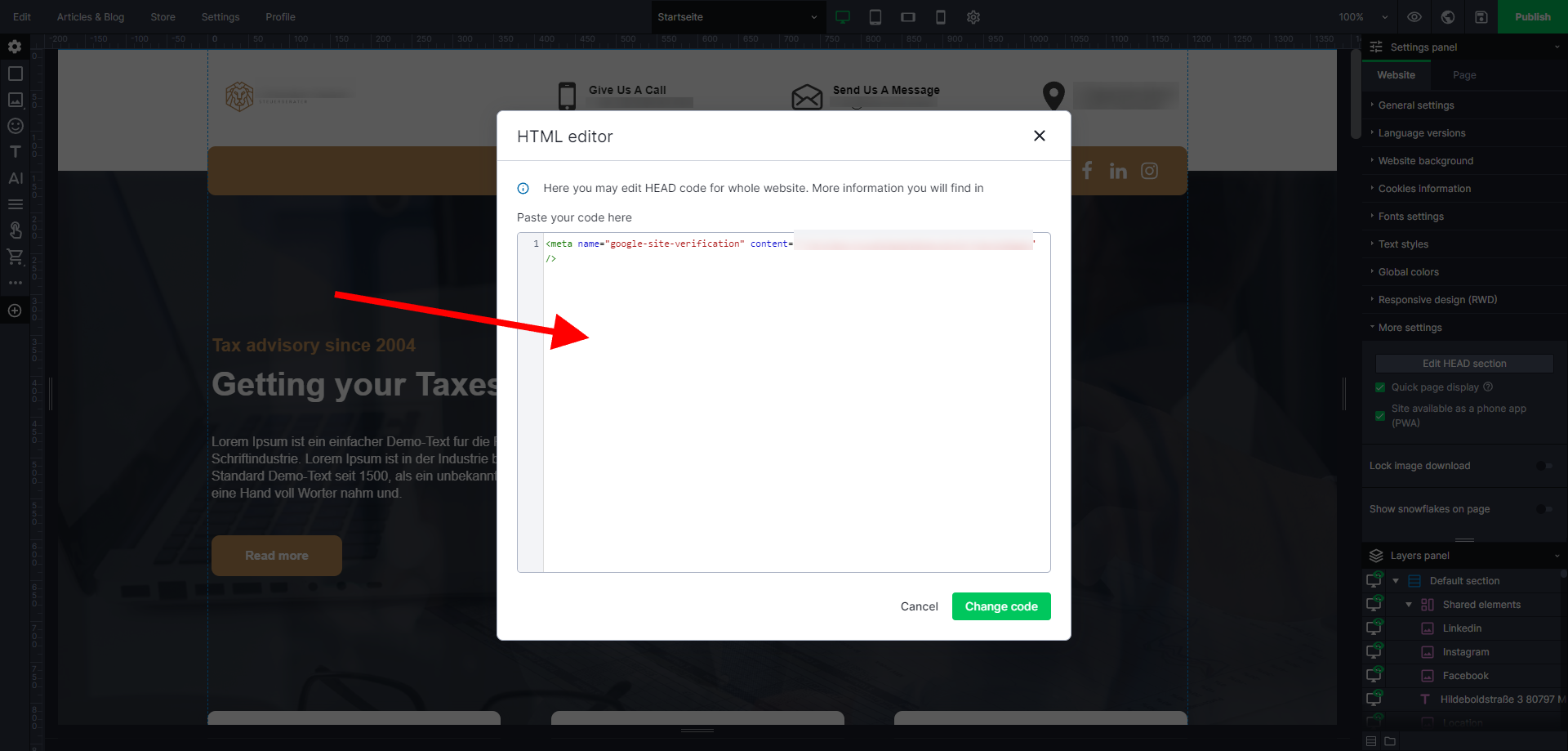
Task: Click the plus add-element icon in sidebar
Action: [15, 311]
